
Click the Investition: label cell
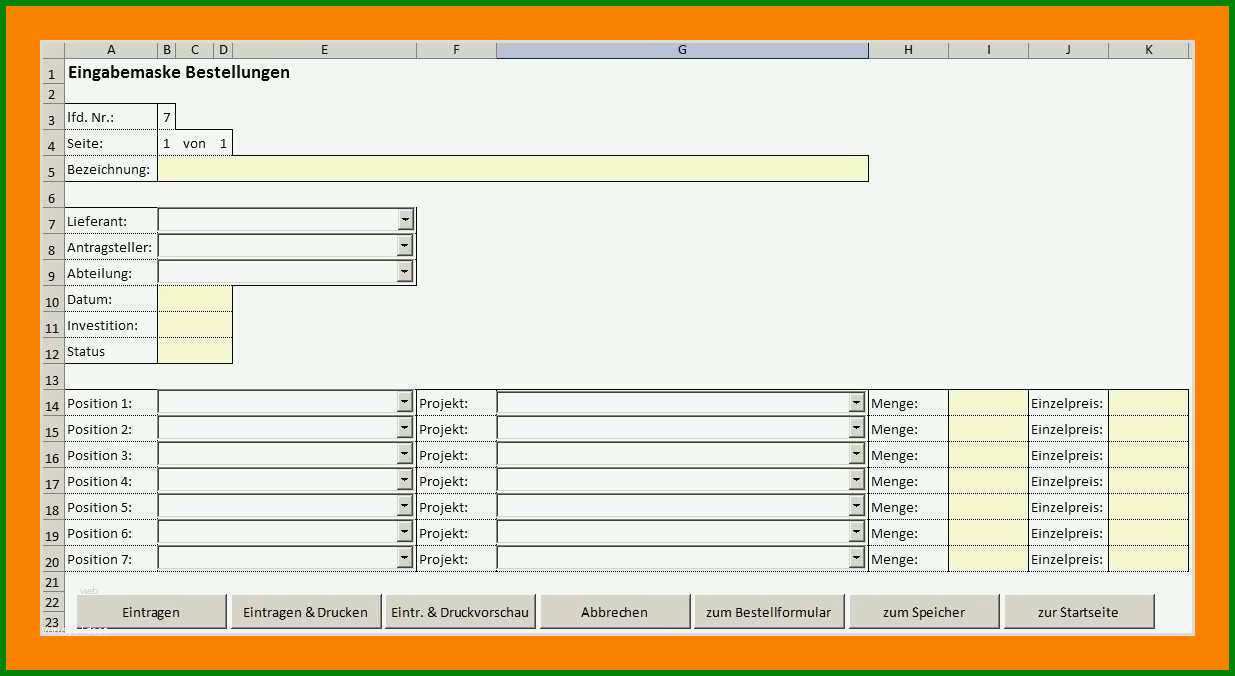click(x=111, y=324)
